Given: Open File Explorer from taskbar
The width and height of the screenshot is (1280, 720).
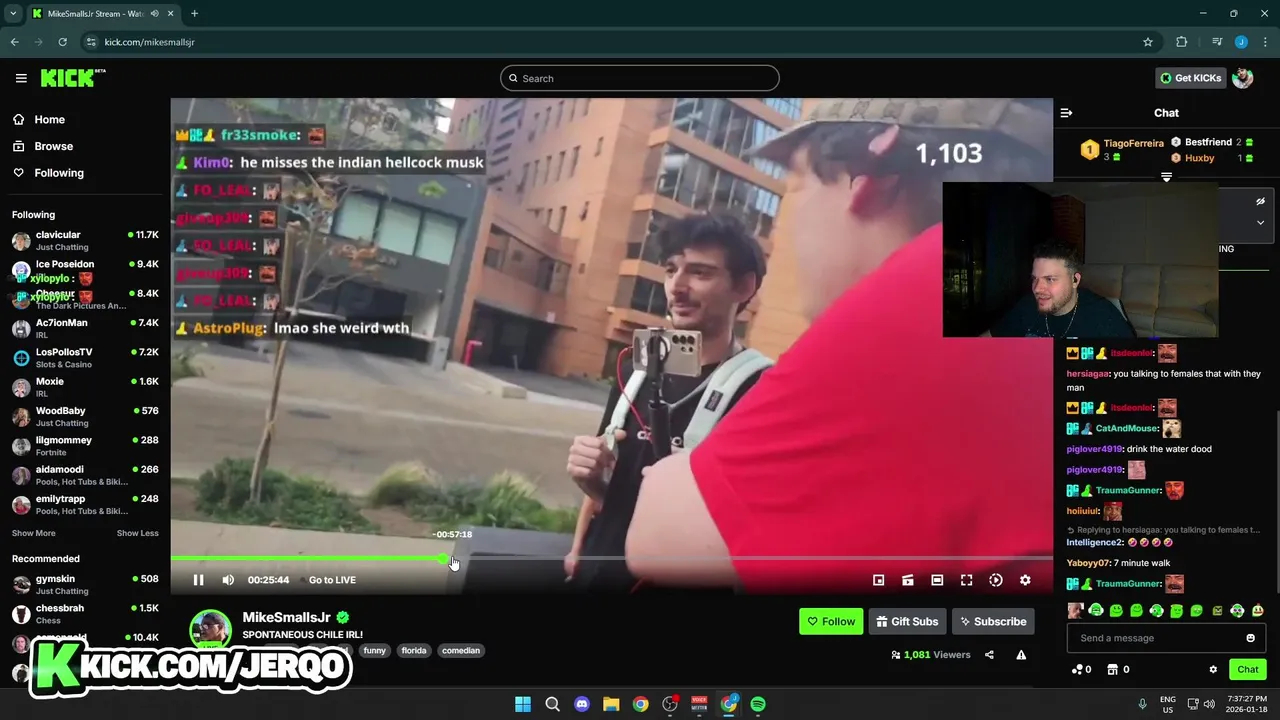Looking at the screenshot, I should pos(611,704).
